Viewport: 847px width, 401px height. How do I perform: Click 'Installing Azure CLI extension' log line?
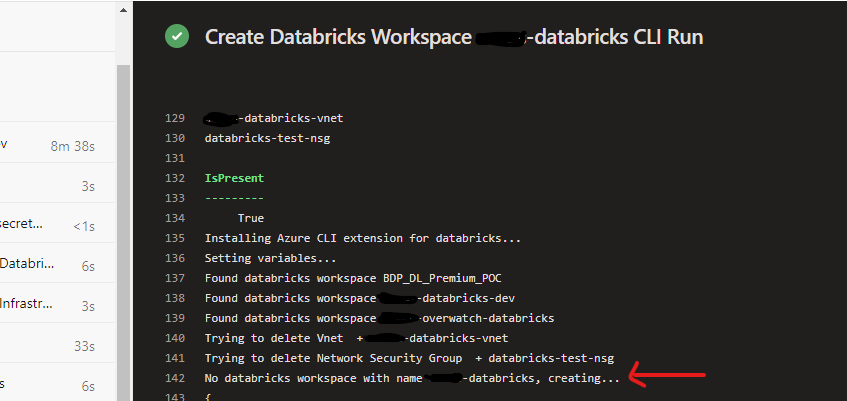(x=363, y=238)
